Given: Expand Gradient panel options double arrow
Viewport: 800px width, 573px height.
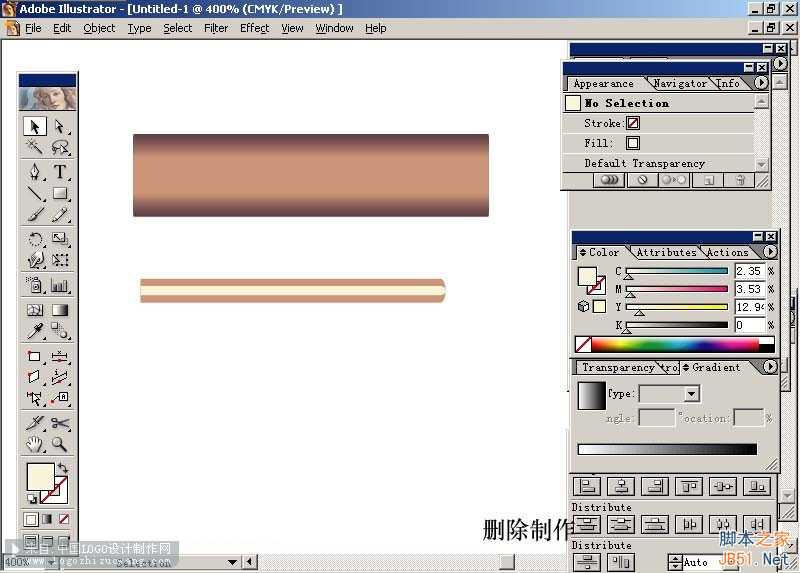Looking at the screenshot, I should coord(686,367).
